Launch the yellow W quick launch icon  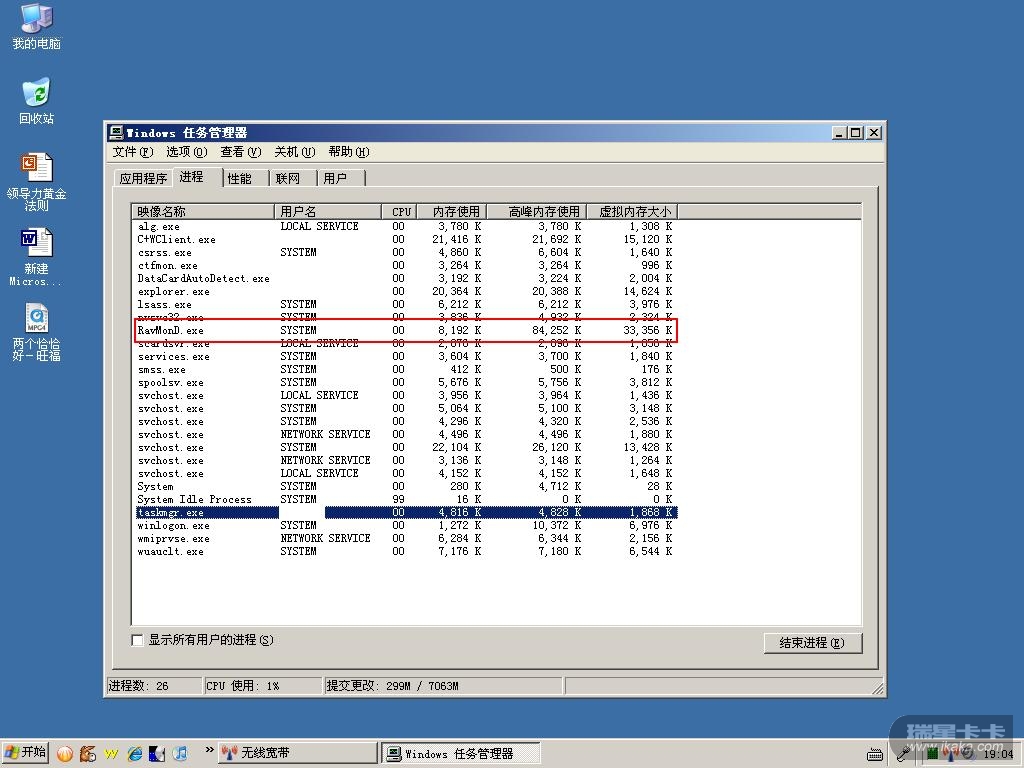pos(111,754)
